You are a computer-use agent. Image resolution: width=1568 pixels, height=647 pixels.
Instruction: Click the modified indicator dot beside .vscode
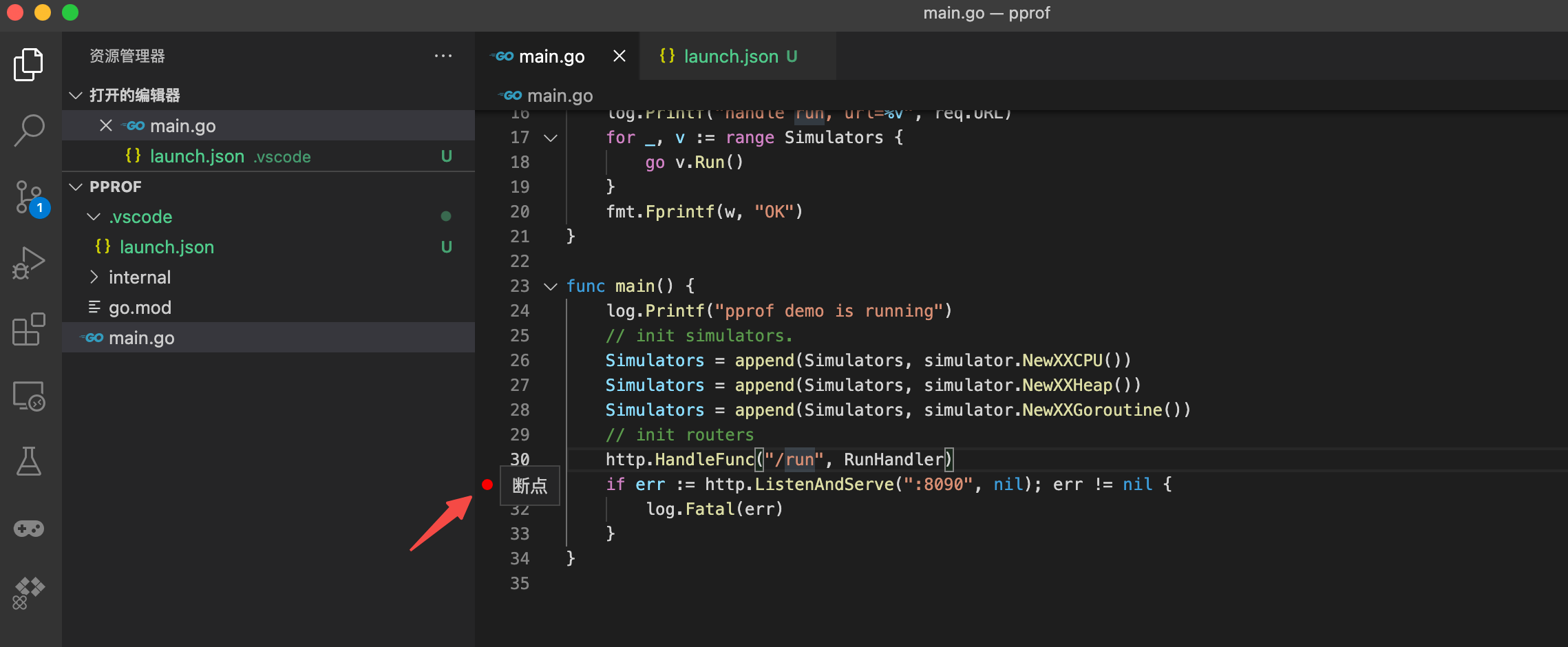click(x=446, y=216)
